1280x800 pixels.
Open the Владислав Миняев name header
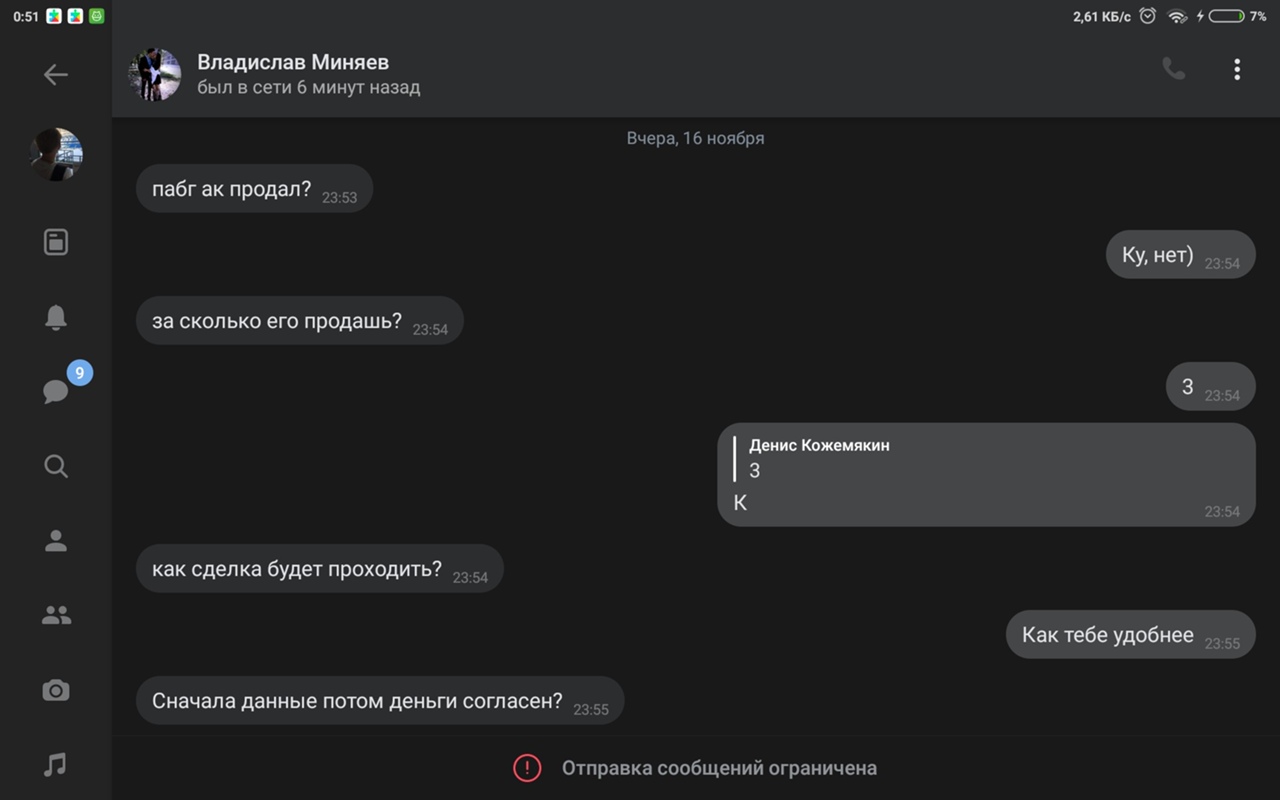click(293, 63)
